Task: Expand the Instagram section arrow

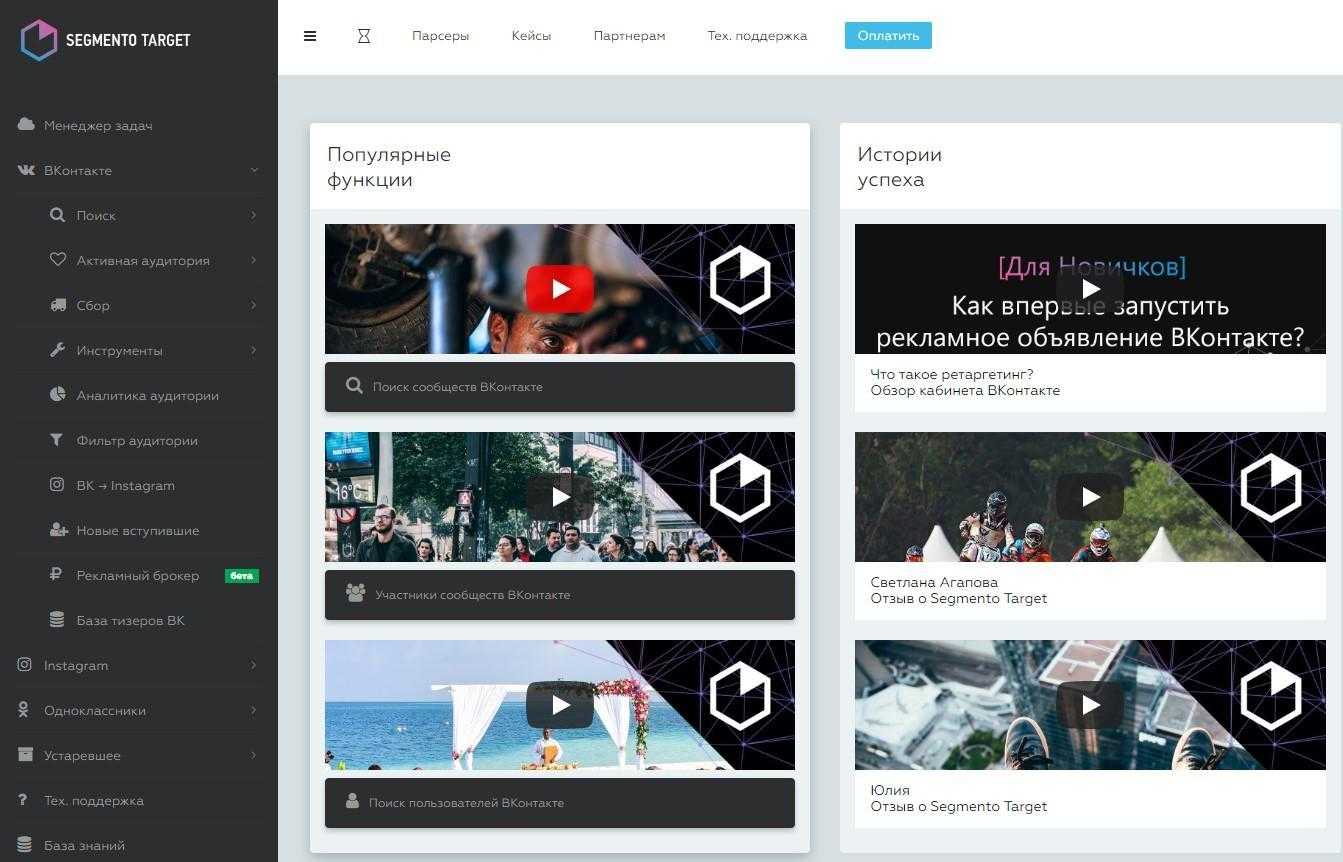Action: (x=254, y=665)
